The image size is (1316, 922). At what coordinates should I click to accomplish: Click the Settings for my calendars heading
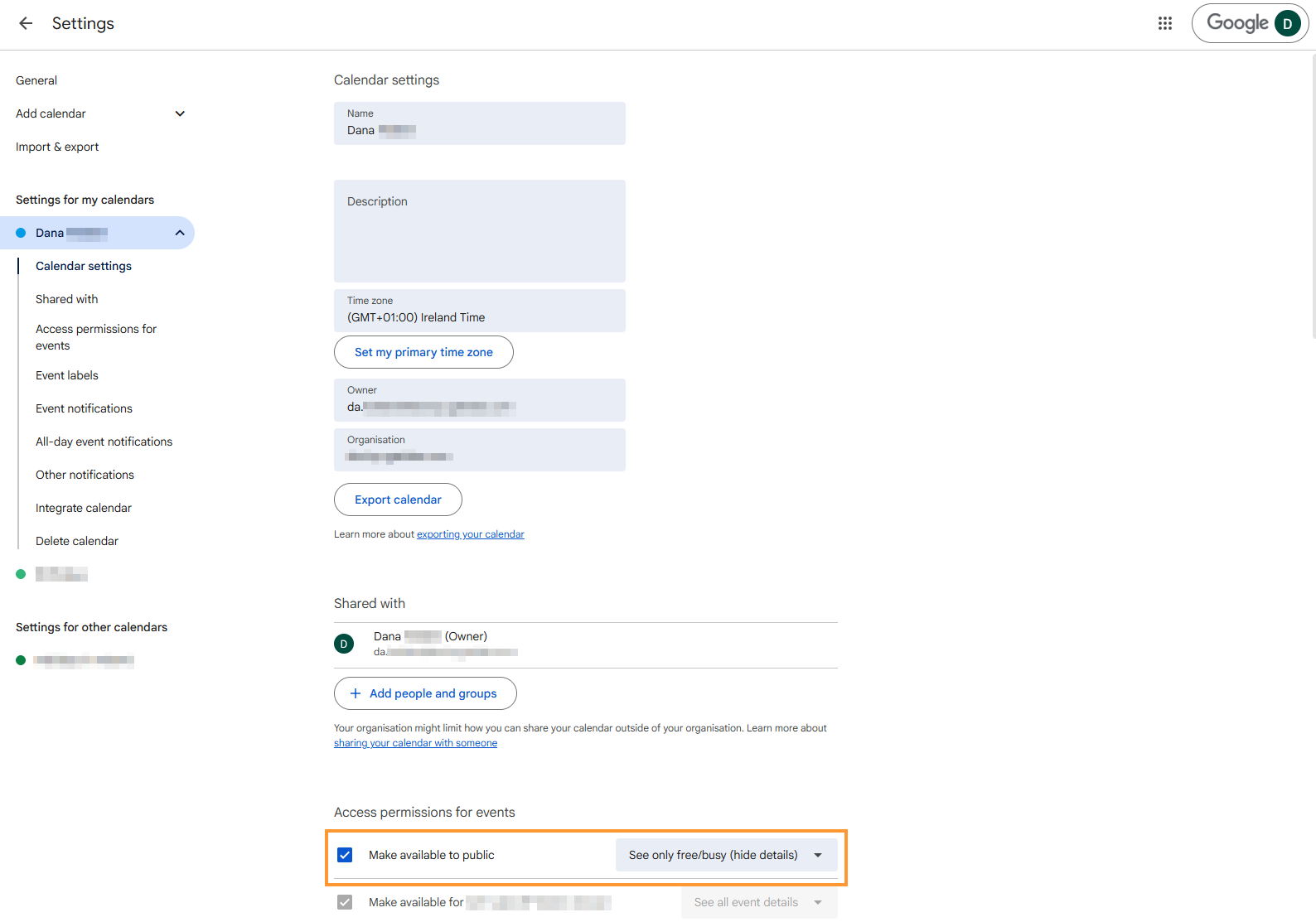(x=85, y=200)
